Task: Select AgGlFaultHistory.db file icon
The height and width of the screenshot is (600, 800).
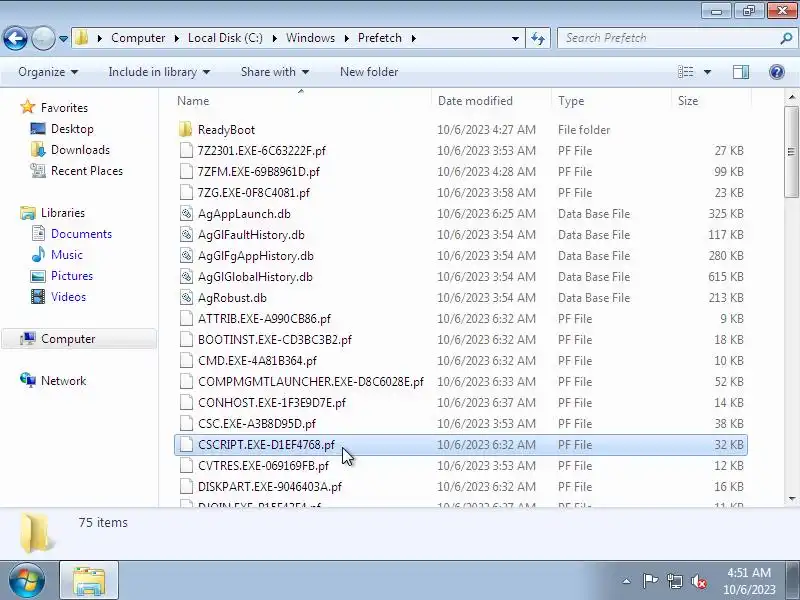Action: [186, 235]
